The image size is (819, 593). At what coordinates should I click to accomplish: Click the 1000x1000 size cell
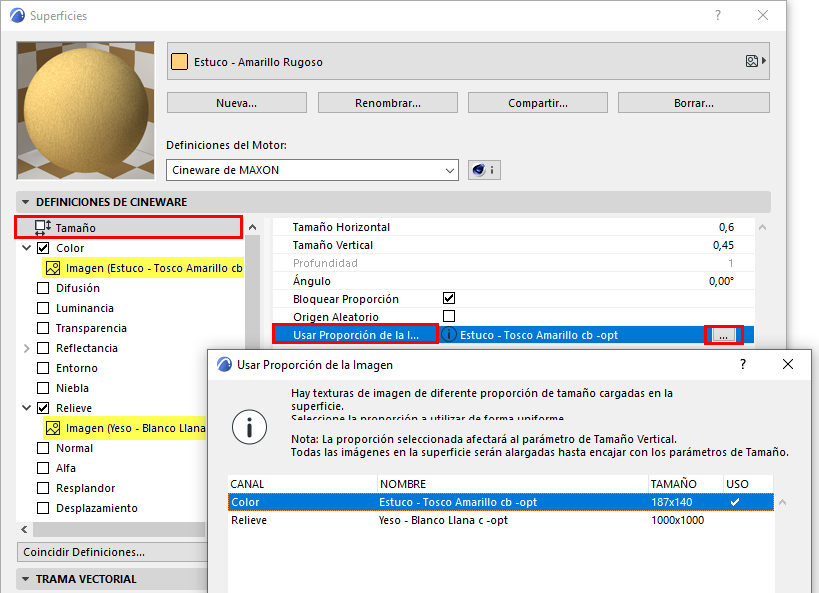(677, 520)
